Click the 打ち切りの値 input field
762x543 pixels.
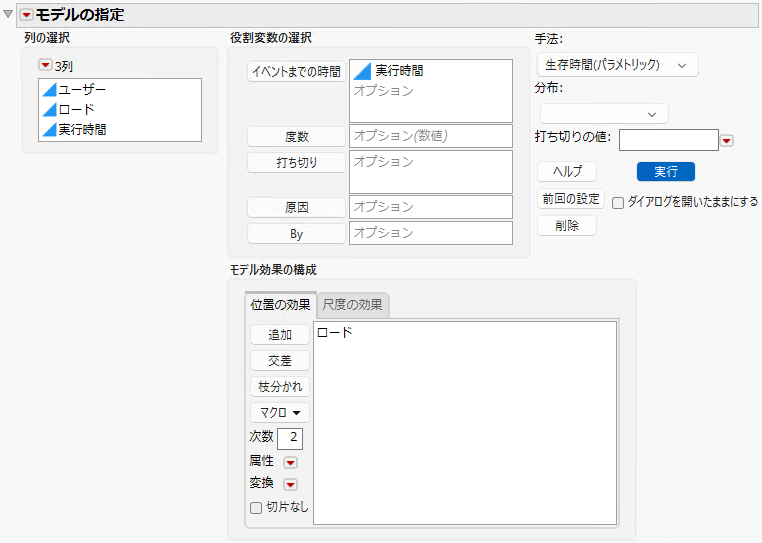tap(669, 140)
